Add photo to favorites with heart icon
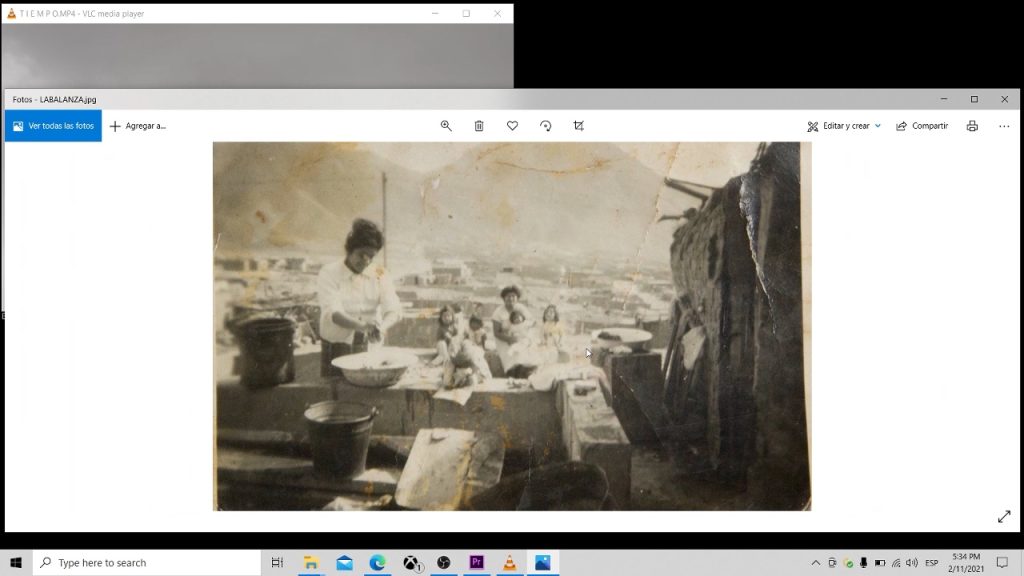This screenshot has height=576, width=1024. tap(512, 125)
